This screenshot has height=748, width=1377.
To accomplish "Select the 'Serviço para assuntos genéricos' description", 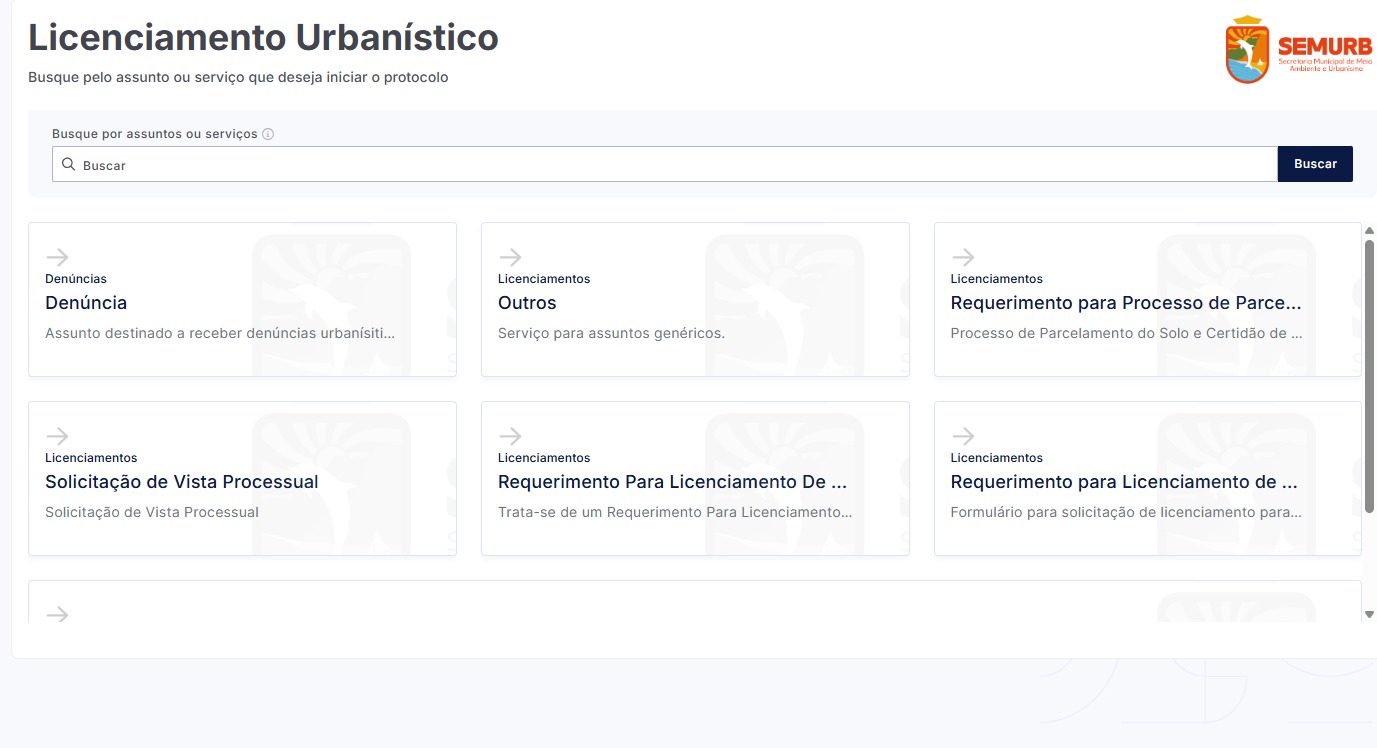I will (611, 333).
